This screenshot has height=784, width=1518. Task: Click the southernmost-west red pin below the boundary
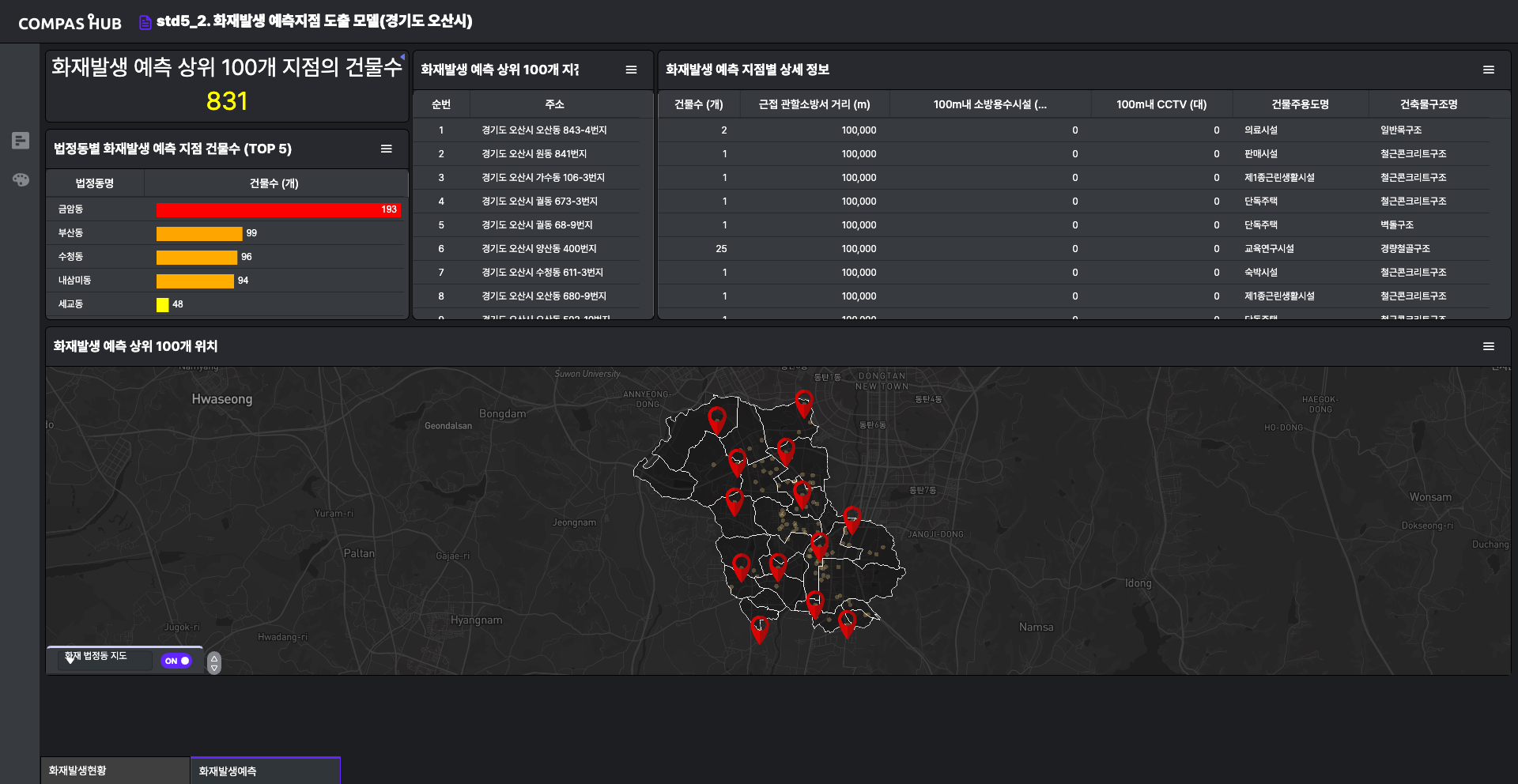tap(759, 629)
